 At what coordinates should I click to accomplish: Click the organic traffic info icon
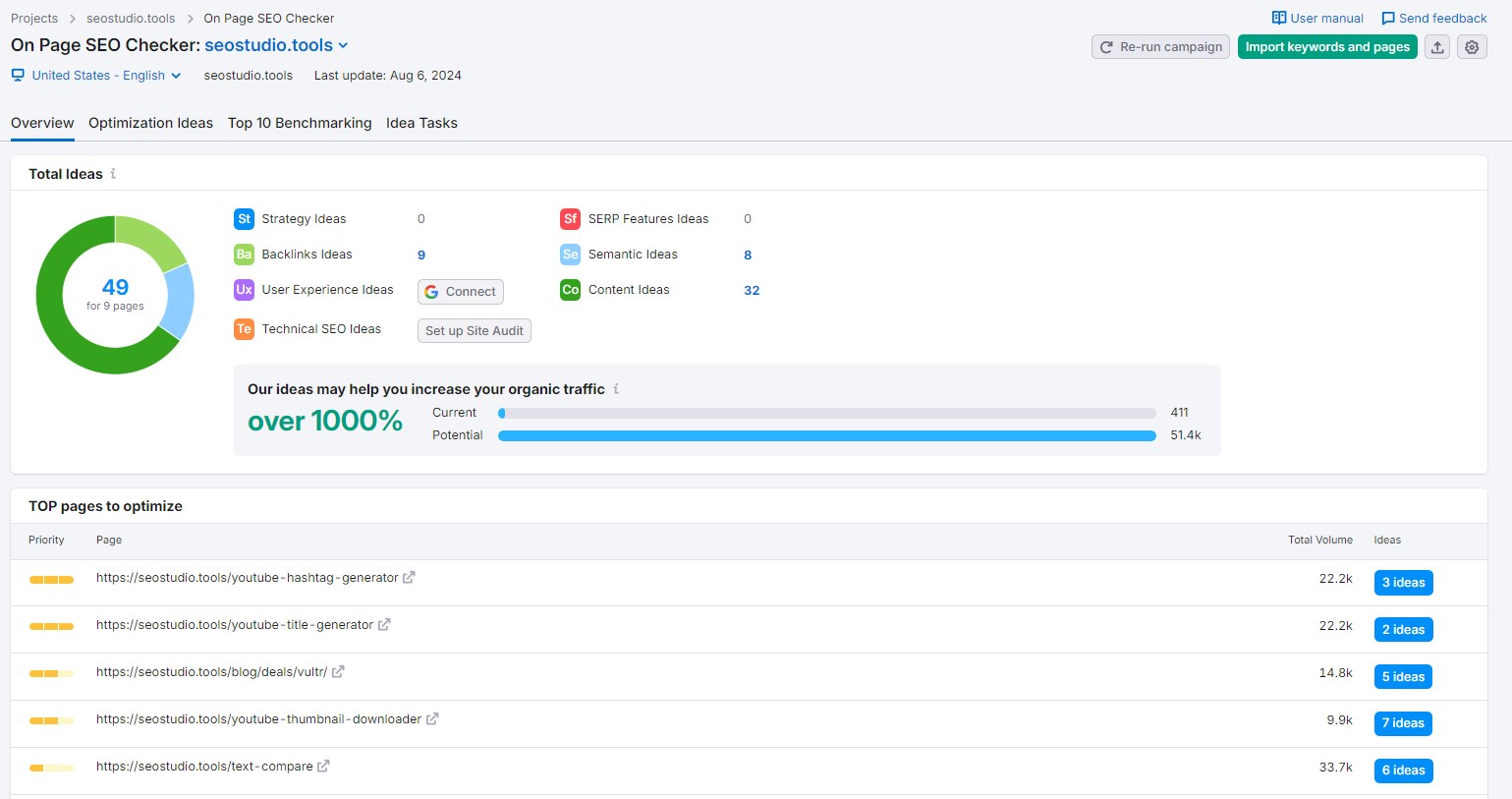tap(616, 389)
